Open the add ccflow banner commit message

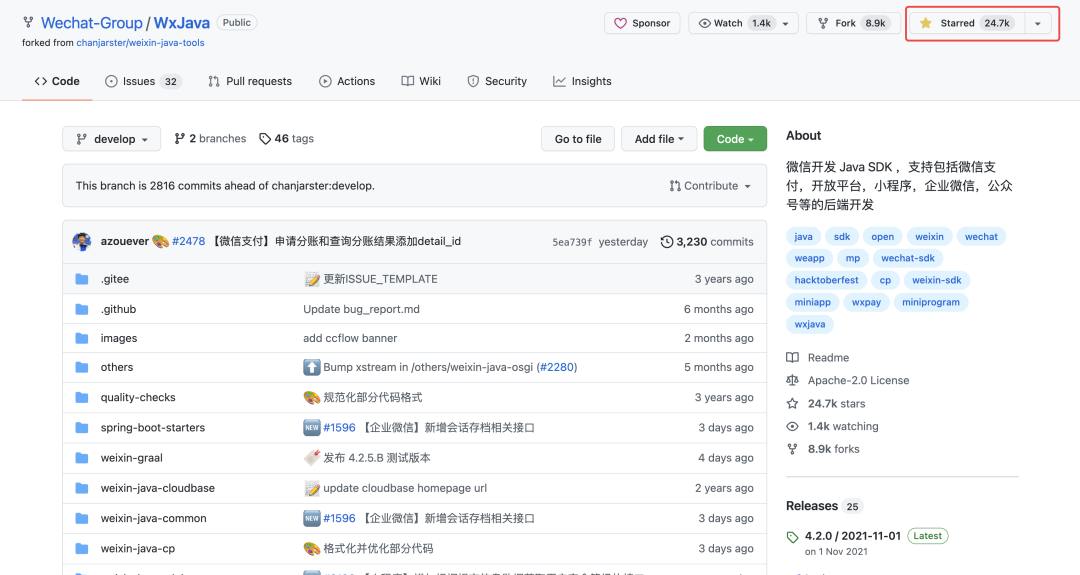(350, 338)
